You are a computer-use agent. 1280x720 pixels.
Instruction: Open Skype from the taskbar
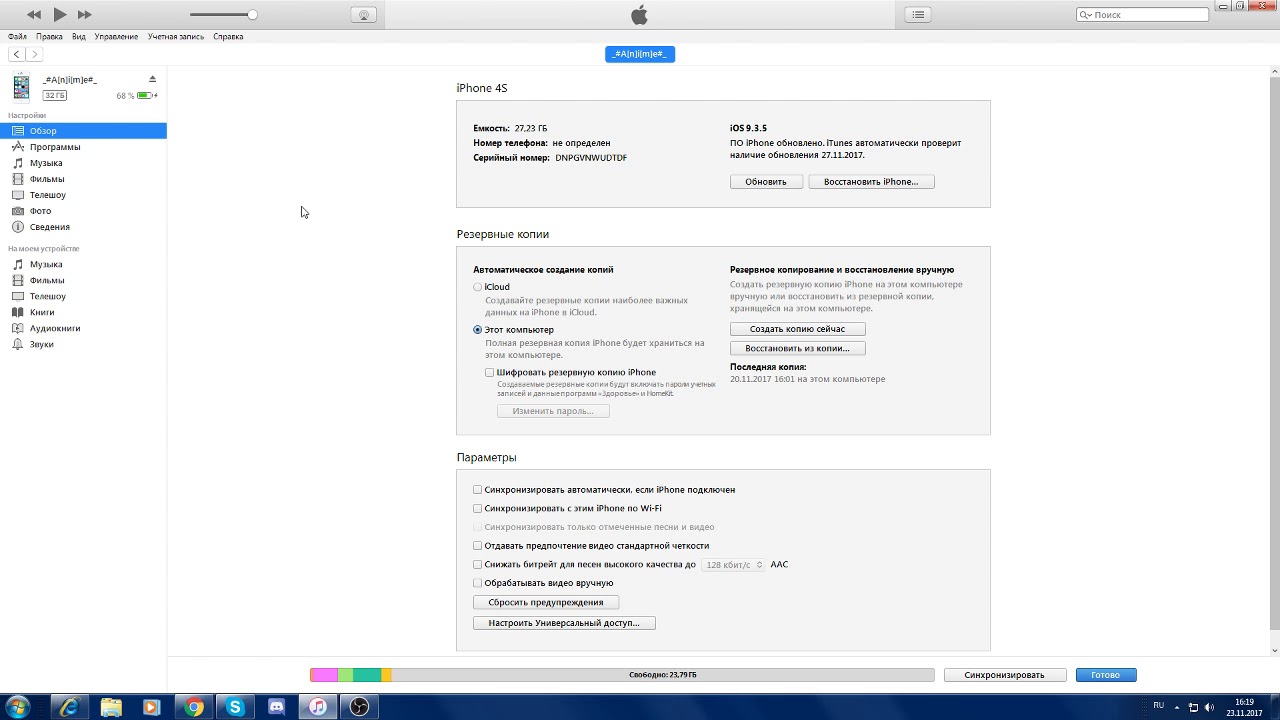pos(235,707)
